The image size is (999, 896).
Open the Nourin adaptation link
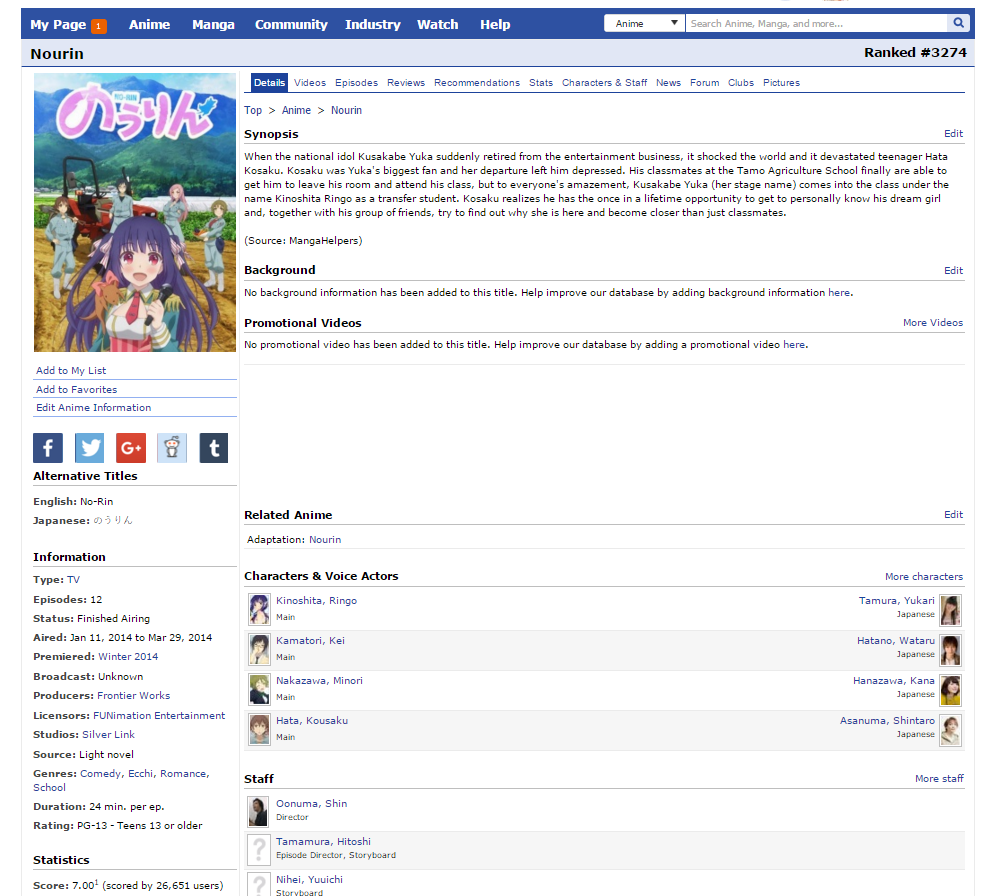(325, 540)
